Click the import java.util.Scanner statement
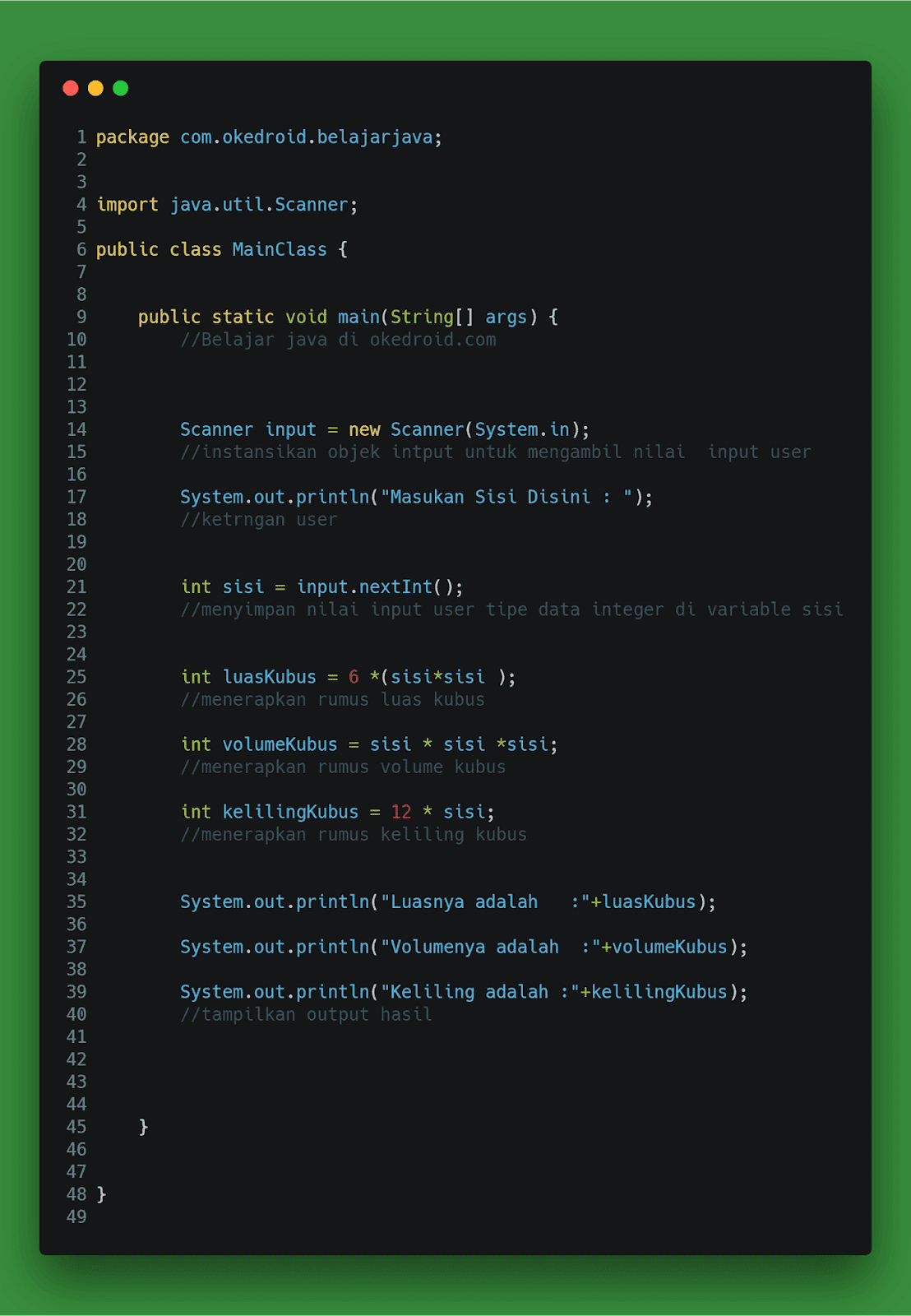This screenshot has height=1316, width=911. [227, 205]
